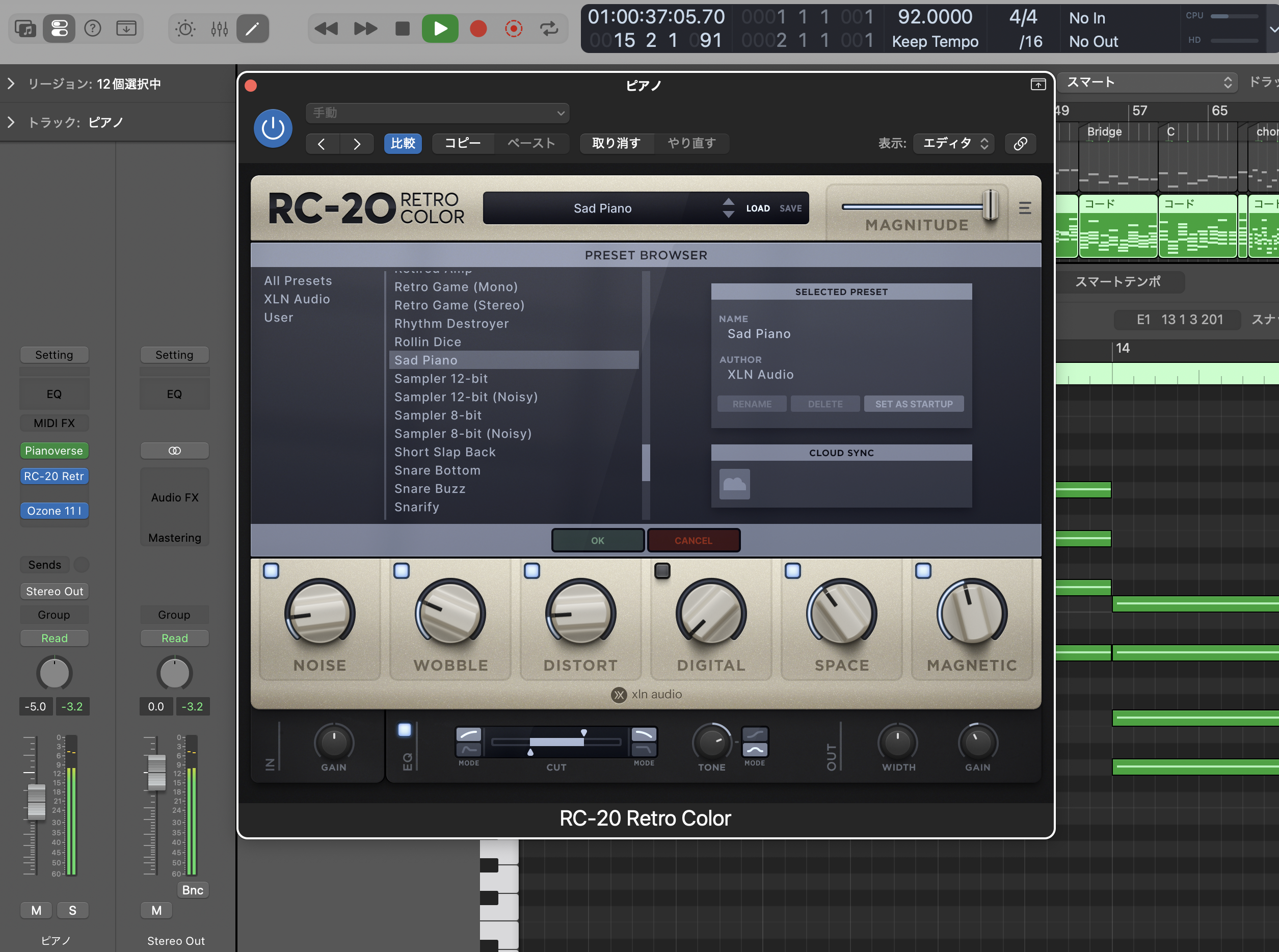Viewport: 1279px width, 952px height.
Task: Mute the ピアノ channel strip
Action: tap(36, 911)
